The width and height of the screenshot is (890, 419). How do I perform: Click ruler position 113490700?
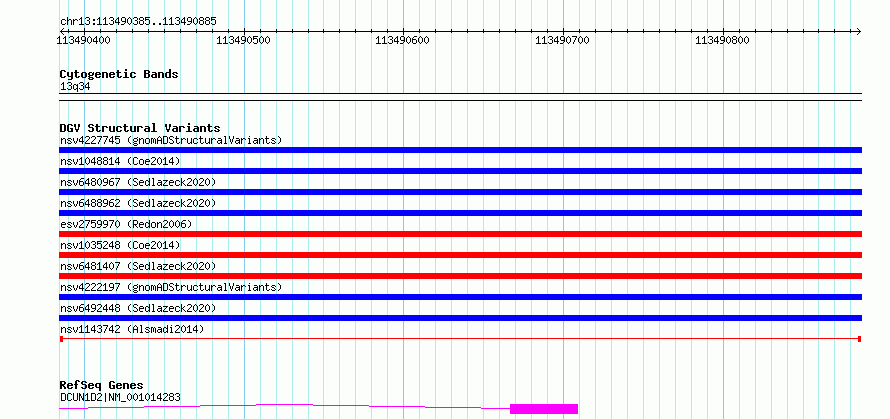(562, 40)
